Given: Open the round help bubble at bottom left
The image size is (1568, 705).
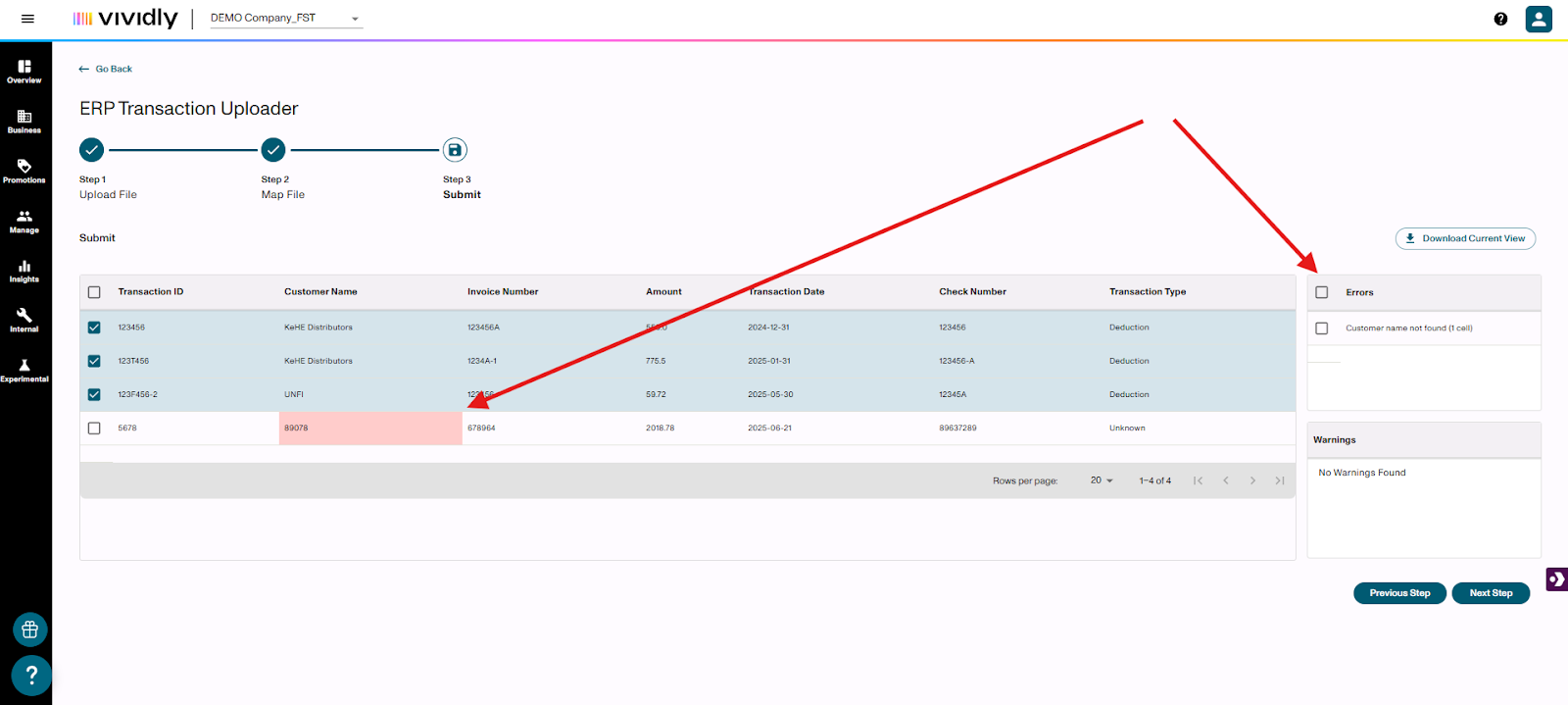Looking at the screenshot, I should [30, 675].
